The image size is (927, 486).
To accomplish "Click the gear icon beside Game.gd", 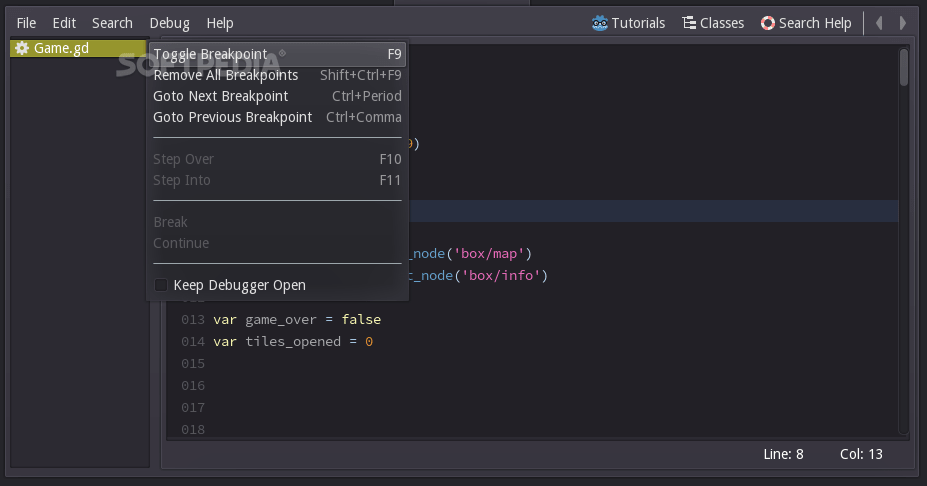I will tap(22, 48).
